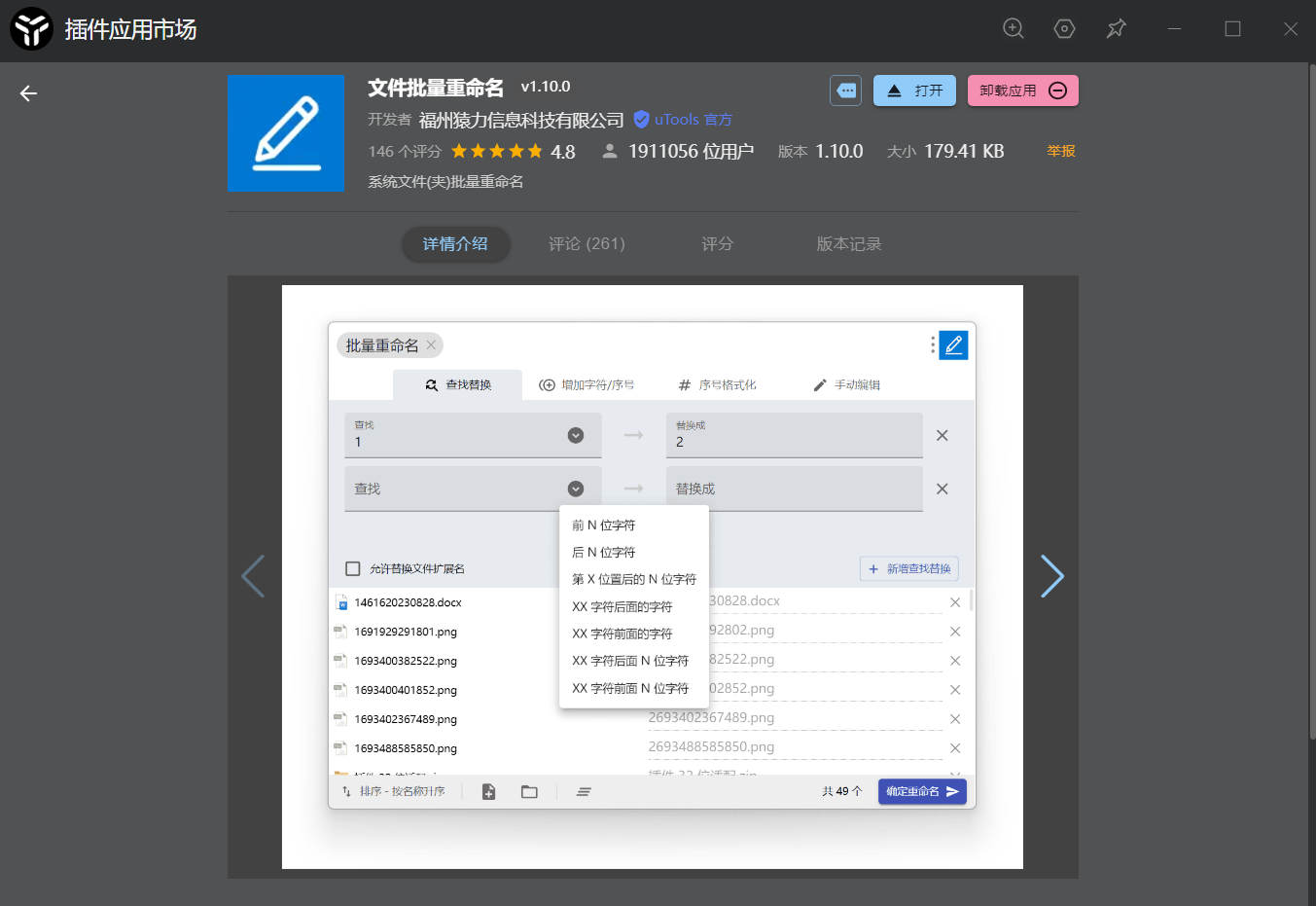Click the filter lines icon near the folder icon
Screen dimensions: 1316x906
pos(583,791)
